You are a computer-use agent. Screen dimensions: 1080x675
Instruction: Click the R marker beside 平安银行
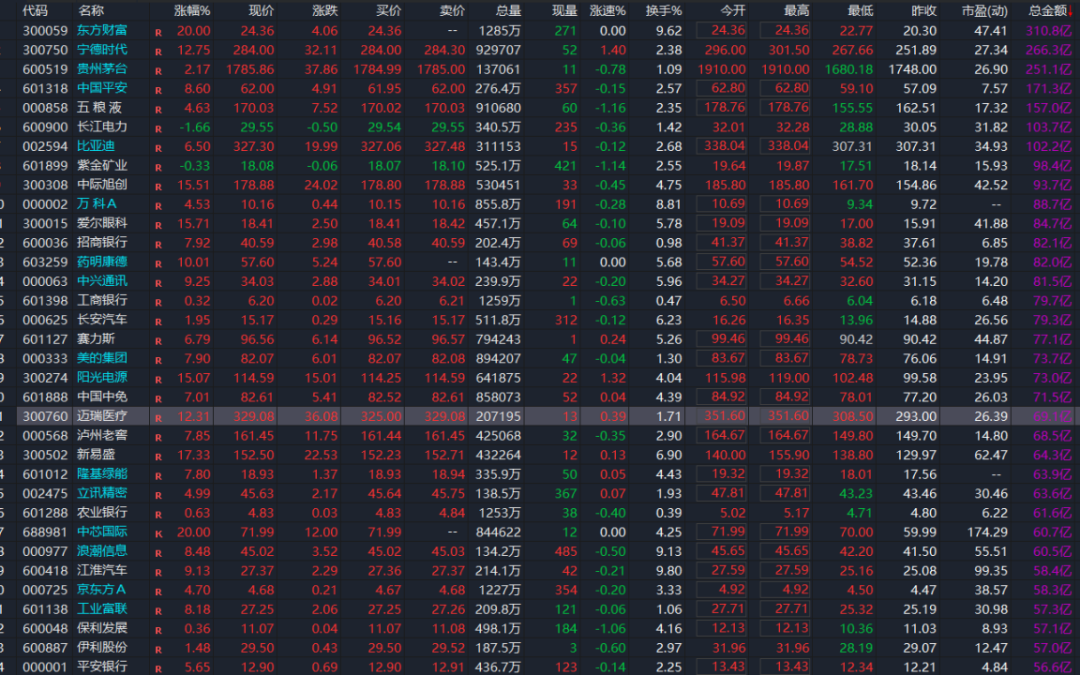coord(158,668)
